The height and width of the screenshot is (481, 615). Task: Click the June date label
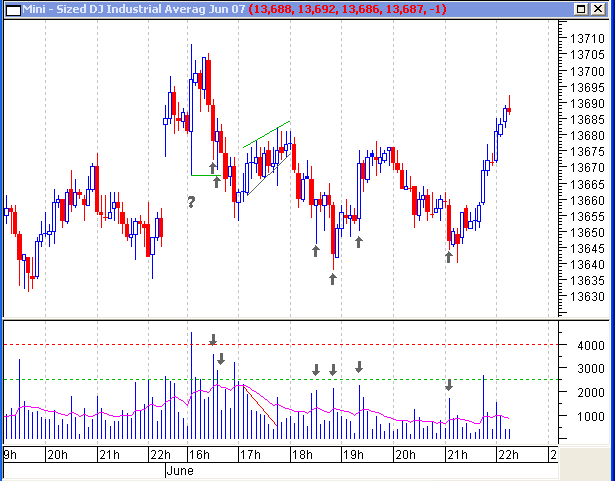click(180, 470)
